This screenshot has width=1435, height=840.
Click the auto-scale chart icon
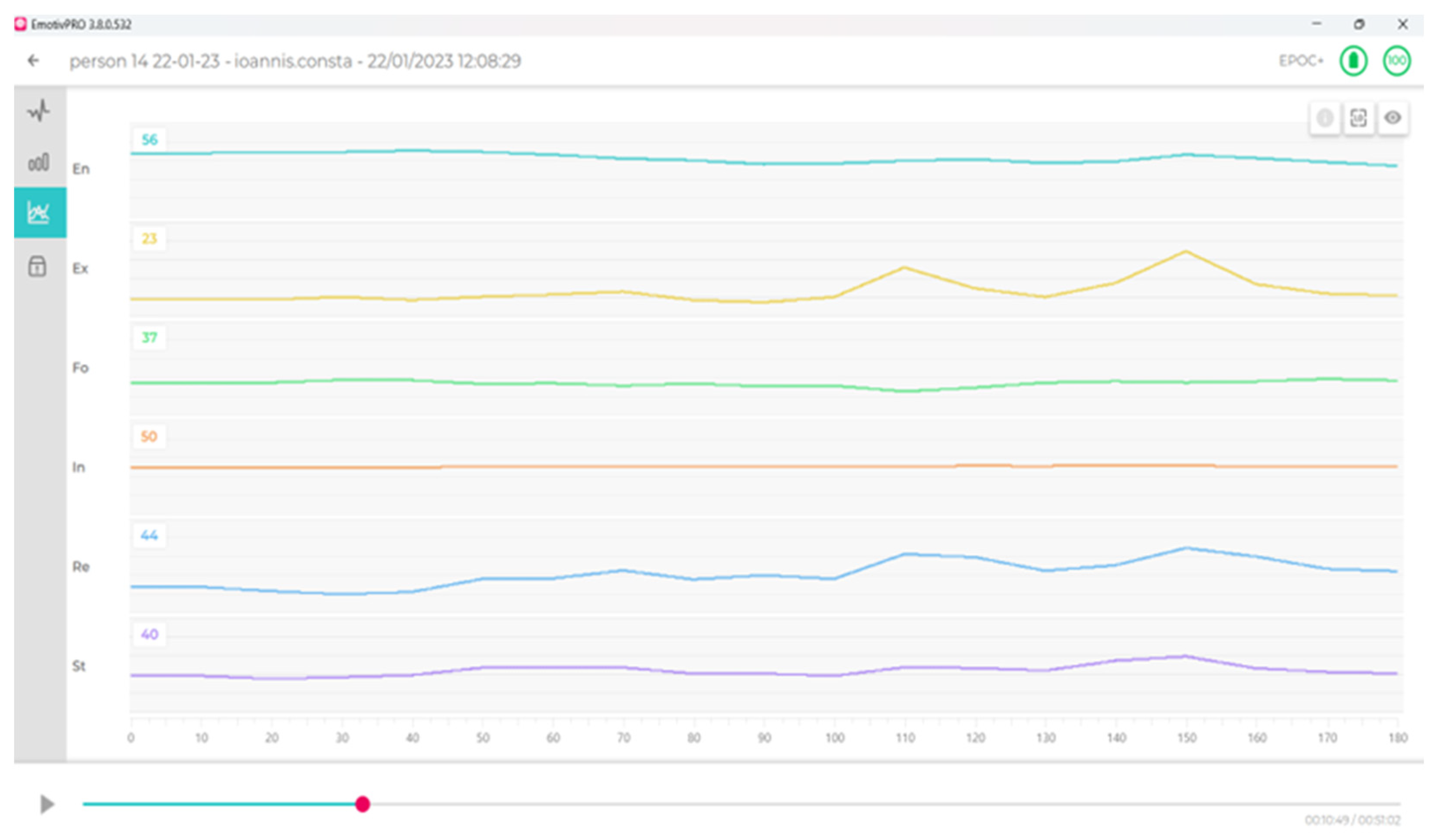(1359, 118)
